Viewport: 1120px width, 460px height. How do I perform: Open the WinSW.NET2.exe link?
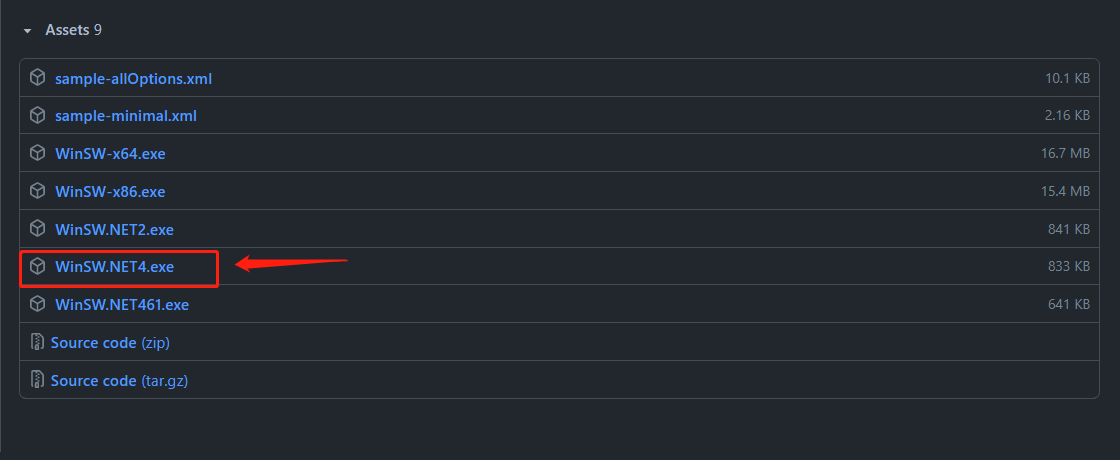[x=115, y=229]
